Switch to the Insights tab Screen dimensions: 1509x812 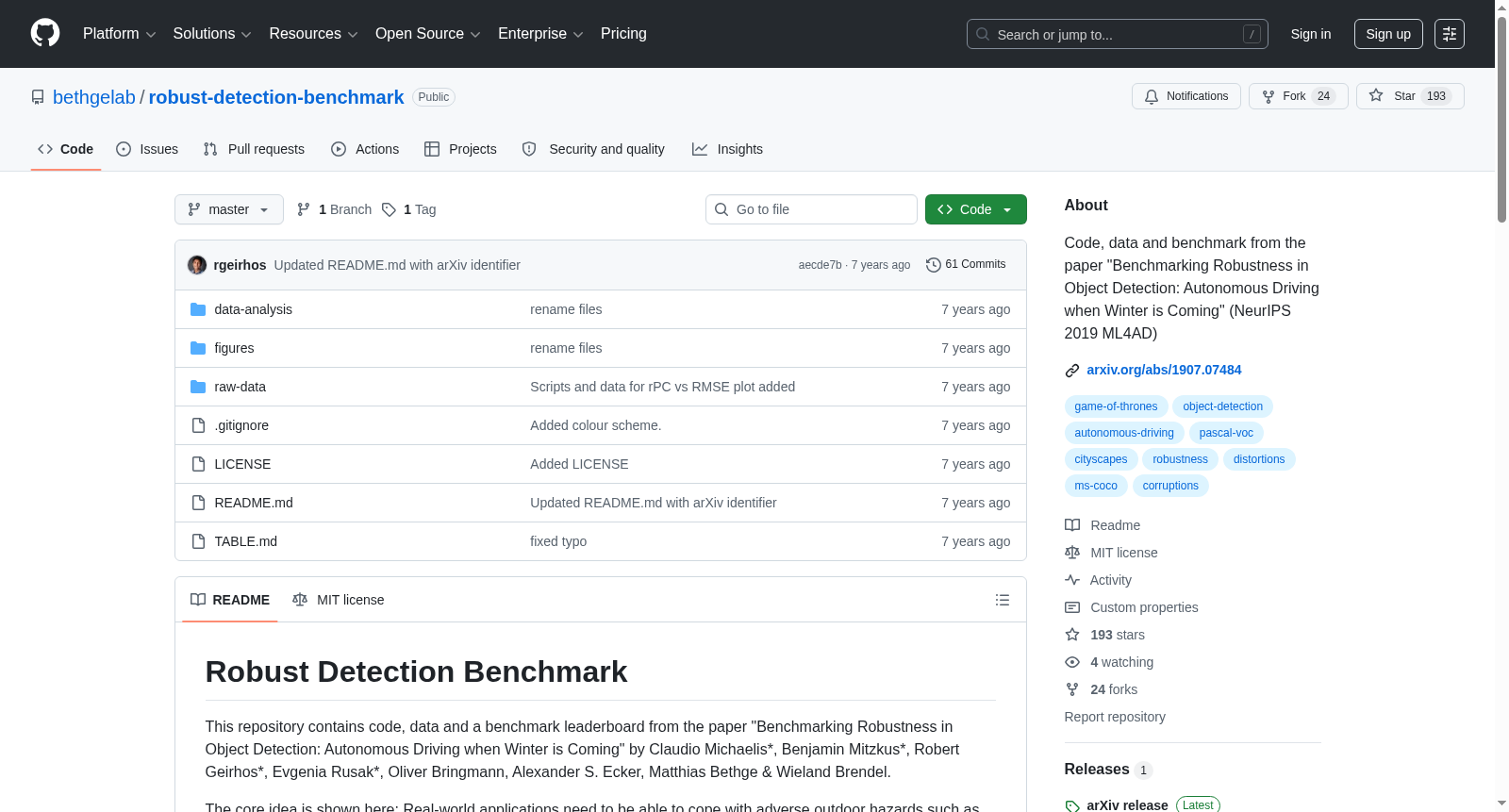(727, 149)
